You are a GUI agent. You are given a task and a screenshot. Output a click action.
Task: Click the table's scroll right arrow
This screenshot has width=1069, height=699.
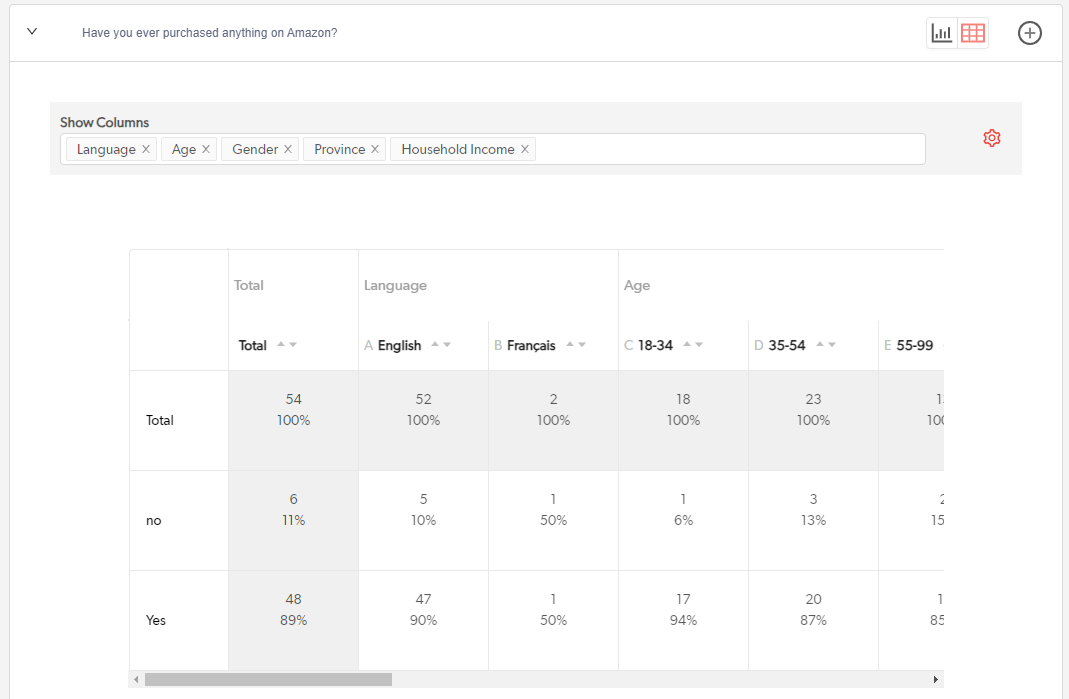click(x=936, y=679)
